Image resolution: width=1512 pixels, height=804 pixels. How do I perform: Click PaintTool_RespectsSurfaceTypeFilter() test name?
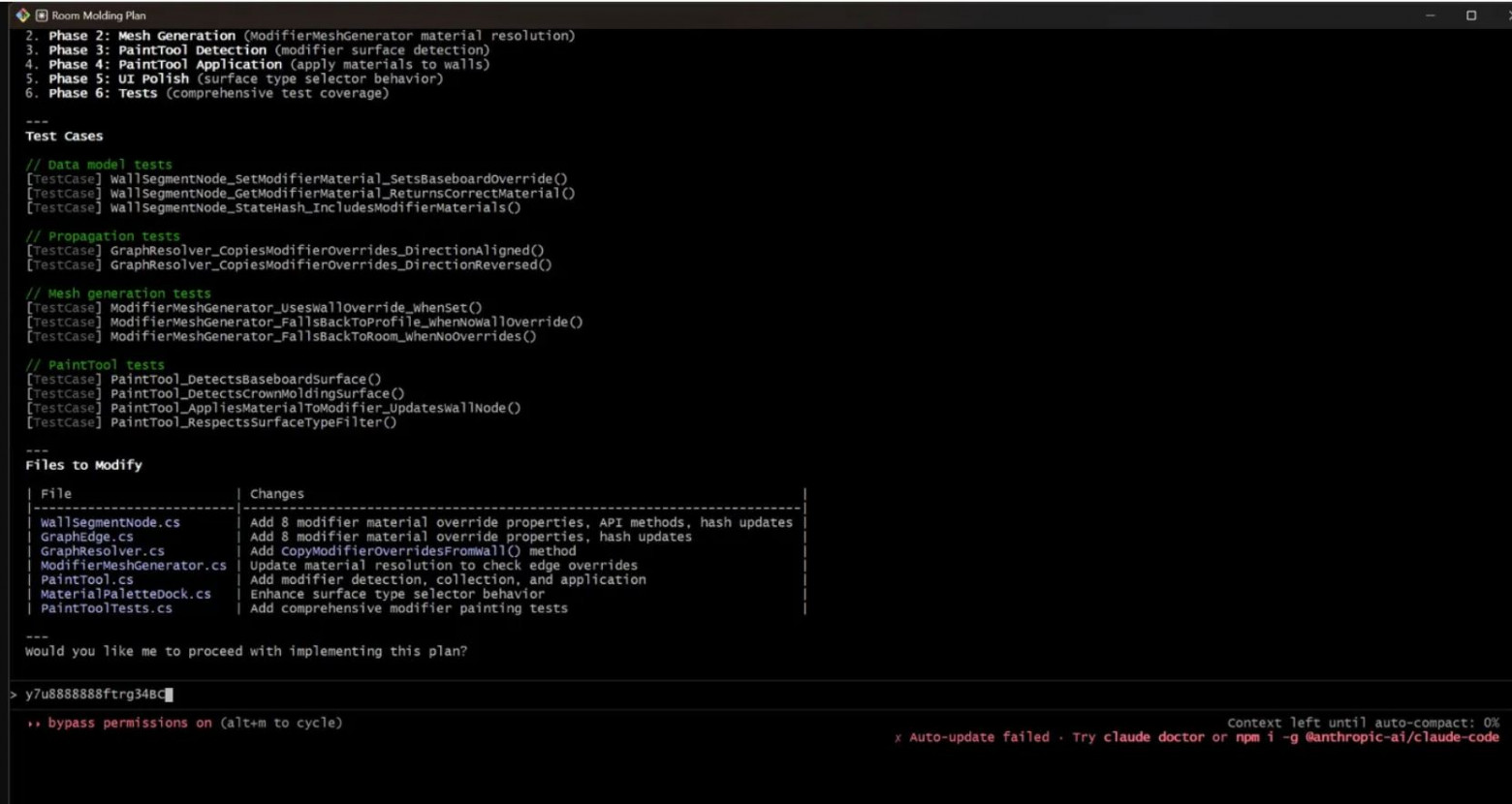[254, 422]
